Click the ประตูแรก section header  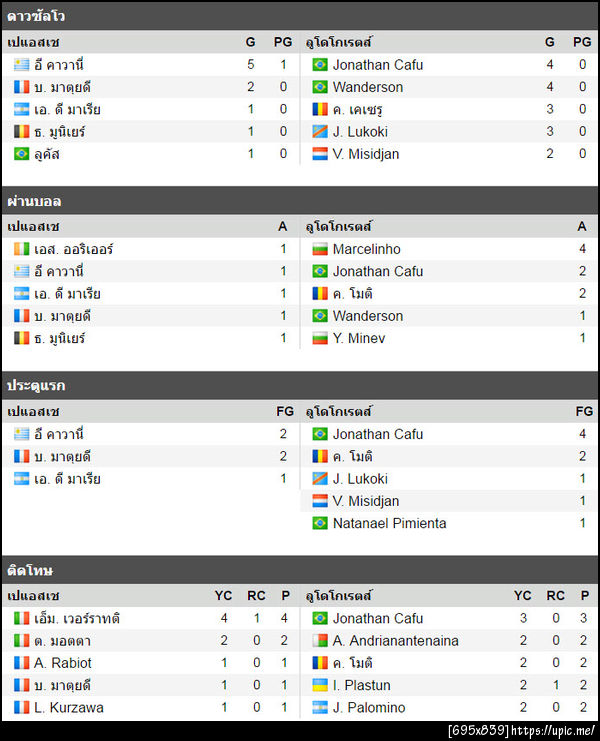coord(36,385)
